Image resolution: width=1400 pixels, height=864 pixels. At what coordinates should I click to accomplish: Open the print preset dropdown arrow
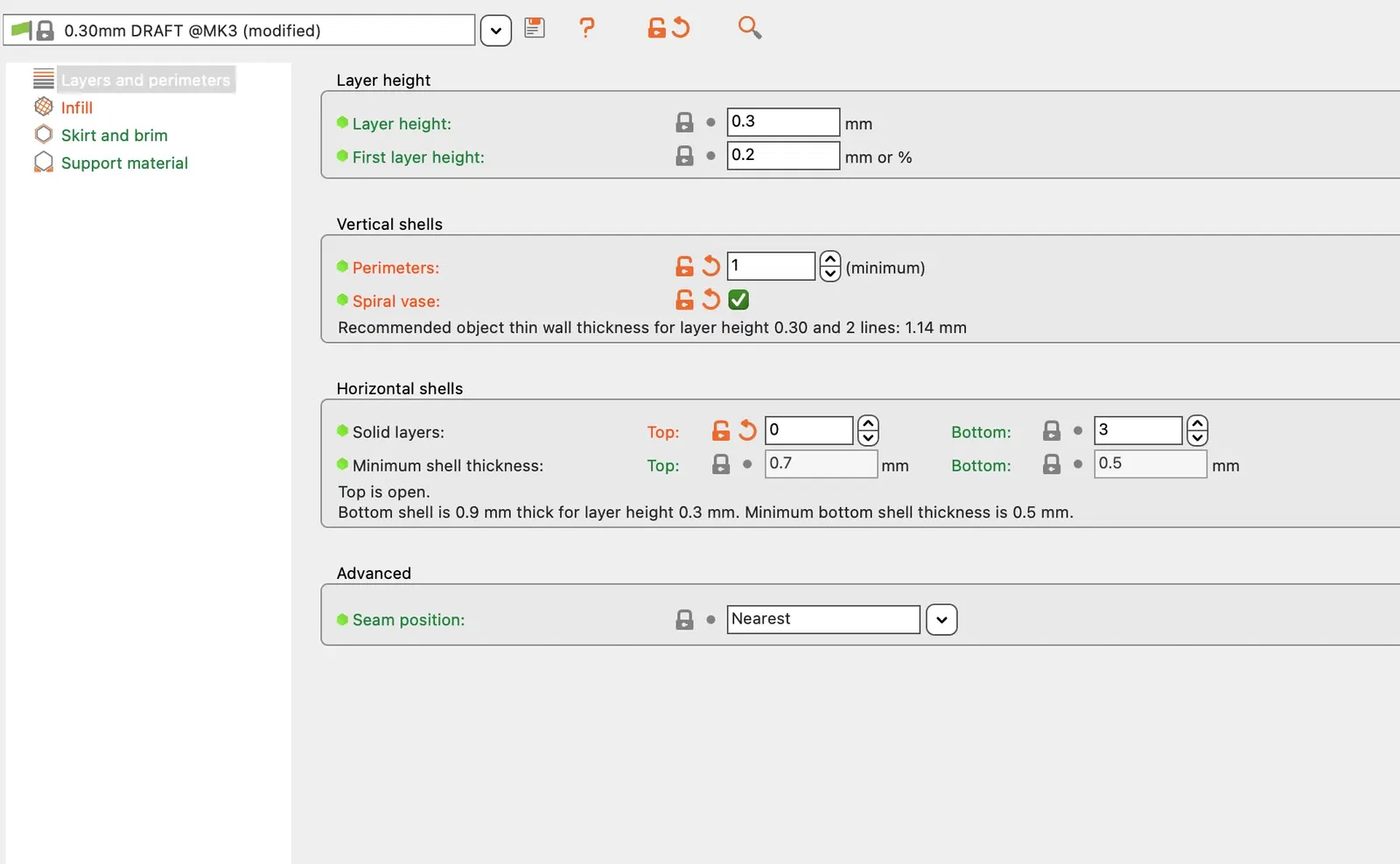495,31
